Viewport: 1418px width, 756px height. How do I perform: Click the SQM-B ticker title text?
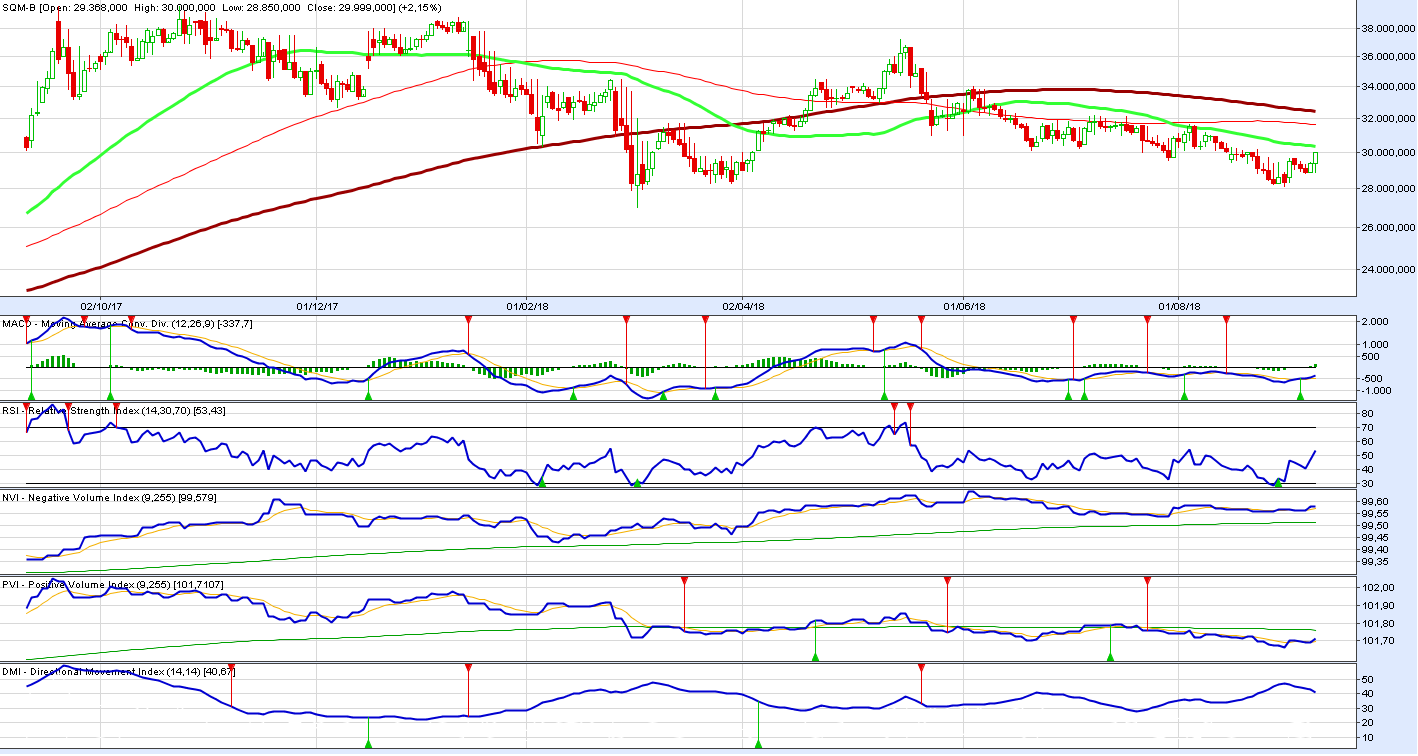(20, 7)
